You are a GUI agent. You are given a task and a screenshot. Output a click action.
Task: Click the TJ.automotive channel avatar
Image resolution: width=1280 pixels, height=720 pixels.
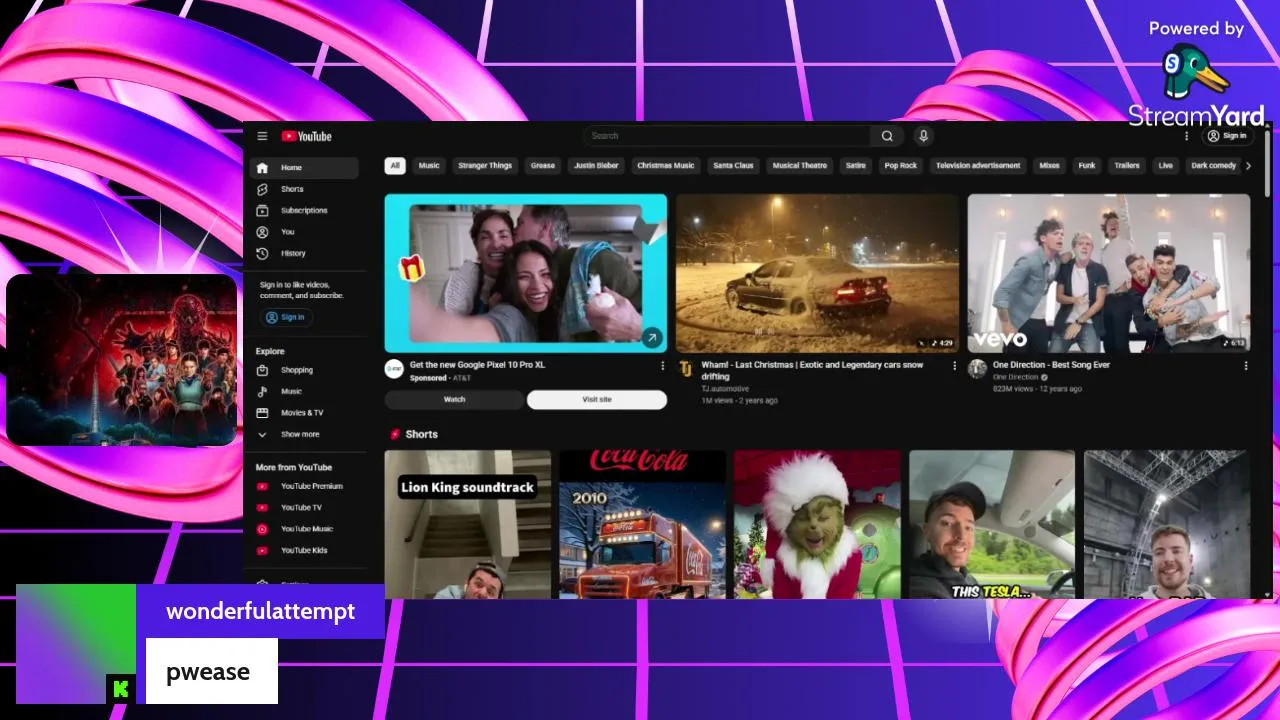(x=685, y=369)
